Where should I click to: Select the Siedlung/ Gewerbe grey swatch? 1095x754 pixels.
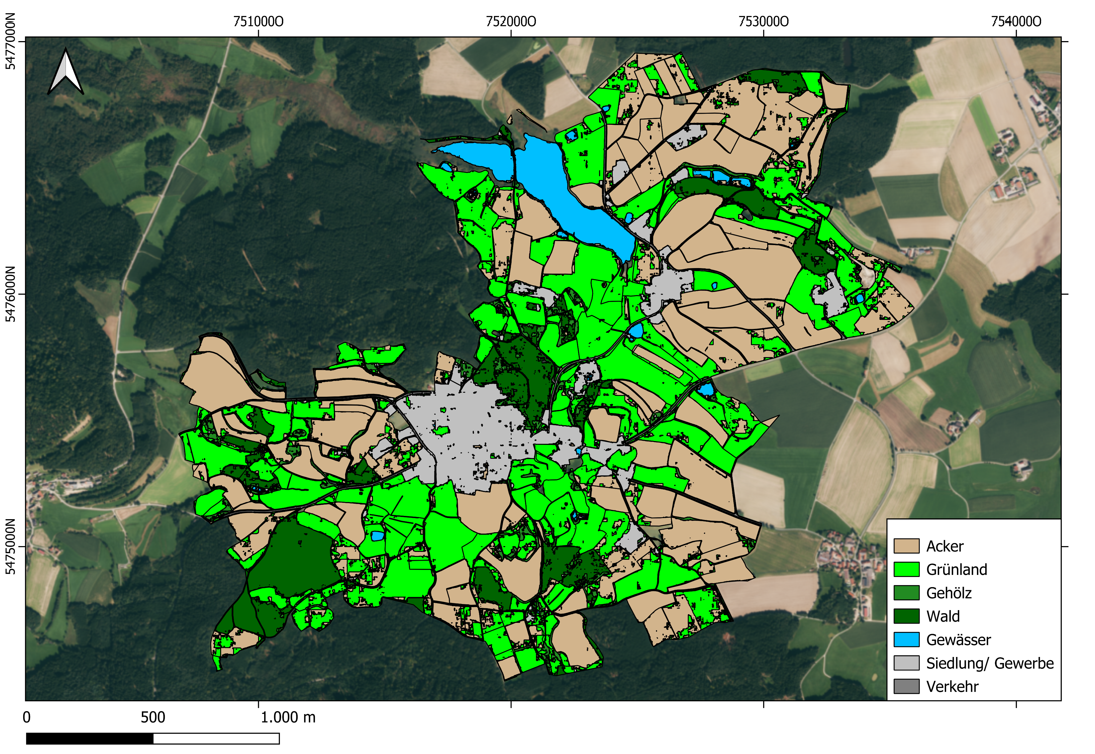coord(906,663)
